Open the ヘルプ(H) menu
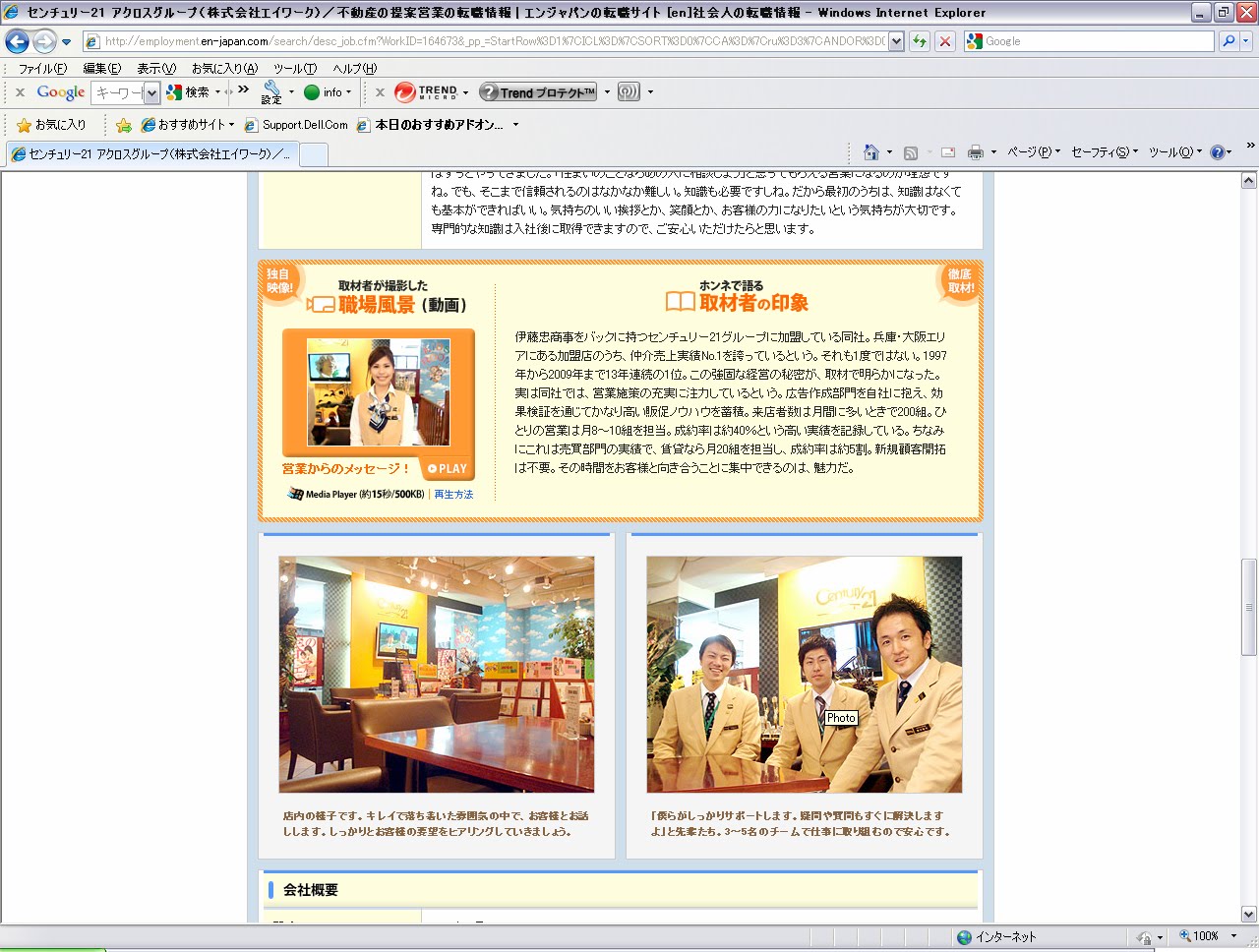Viewport: 1259px width, 952px height. (354, 68)
